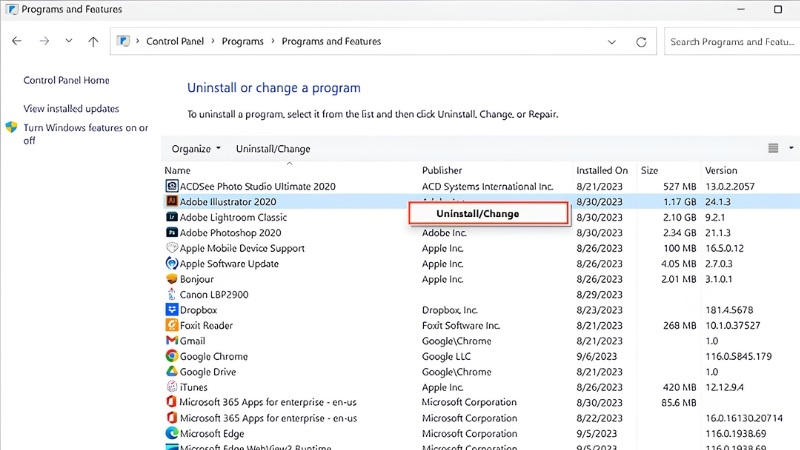Click the Apple Software Update icon
The image size is (800, 450).
[x=172, y=263]
